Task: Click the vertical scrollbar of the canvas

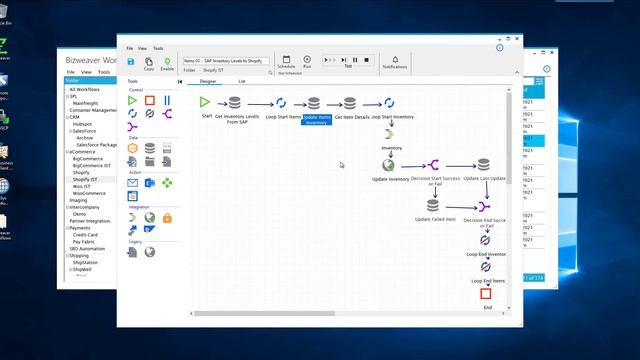Action: 509,138
